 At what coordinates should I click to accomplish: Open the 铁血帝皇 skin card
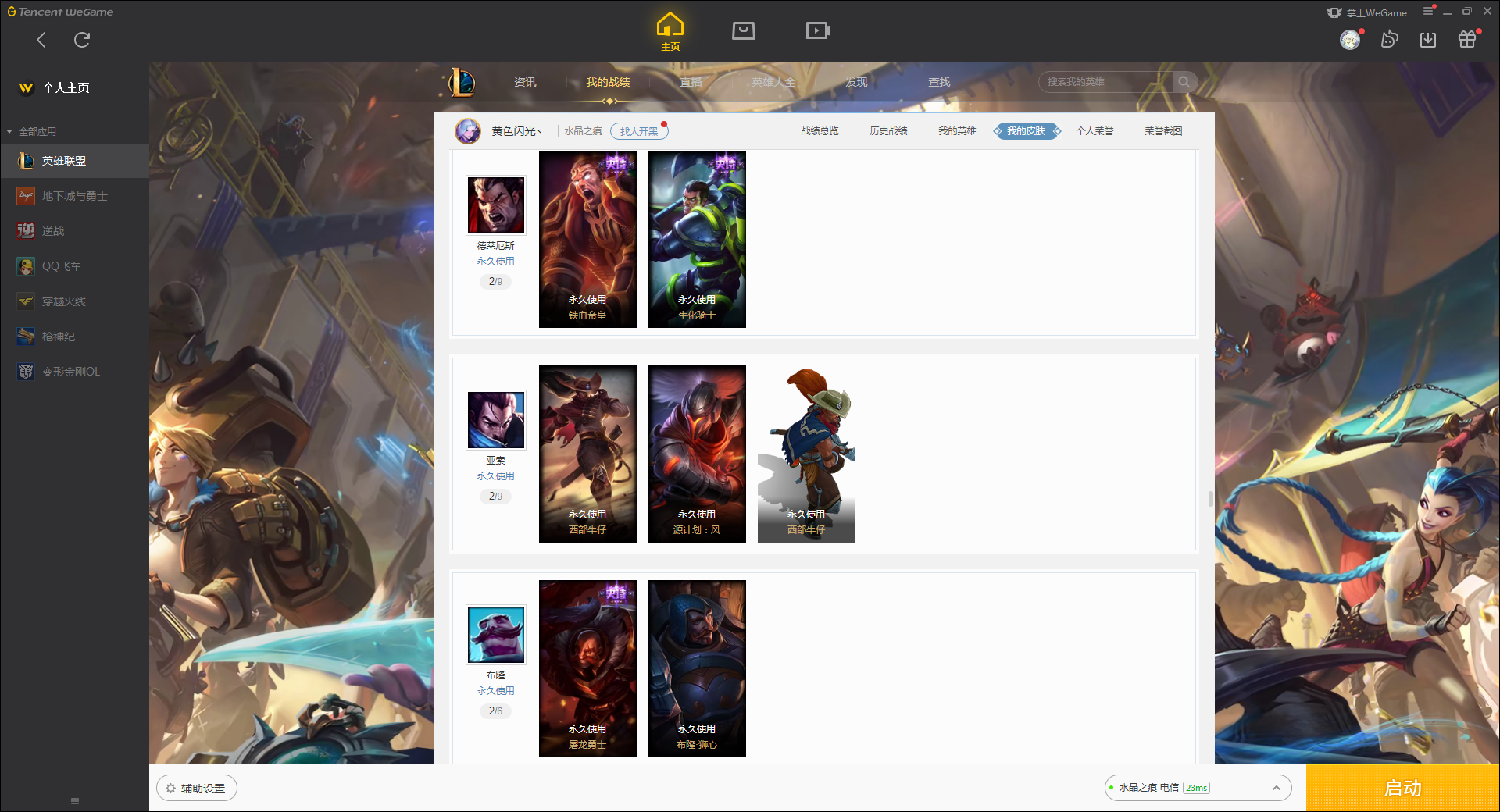click(587, 239)
